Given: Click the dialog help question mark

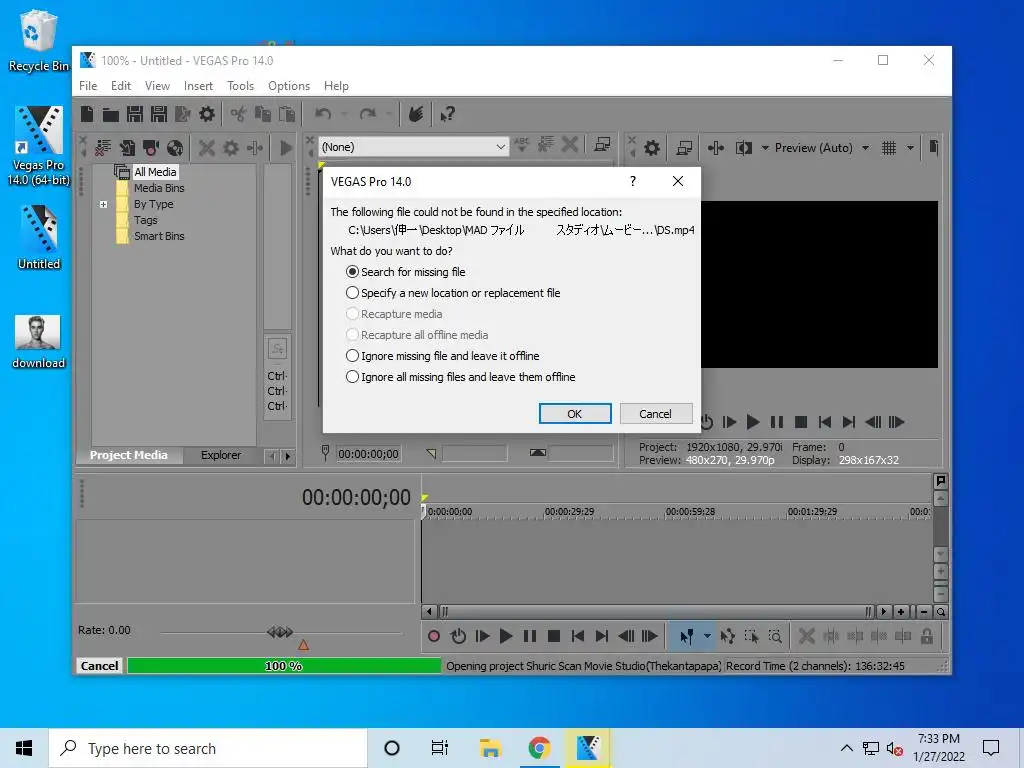Looking at the screenshot, I should (x=632, y=181).
